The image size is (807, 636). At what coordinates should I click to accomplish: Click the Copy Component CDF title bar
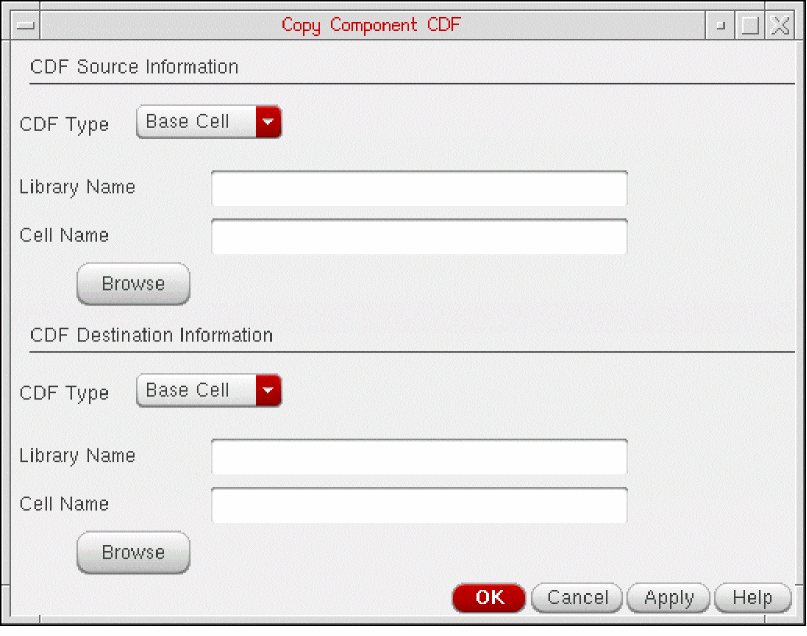coord(371,25)
